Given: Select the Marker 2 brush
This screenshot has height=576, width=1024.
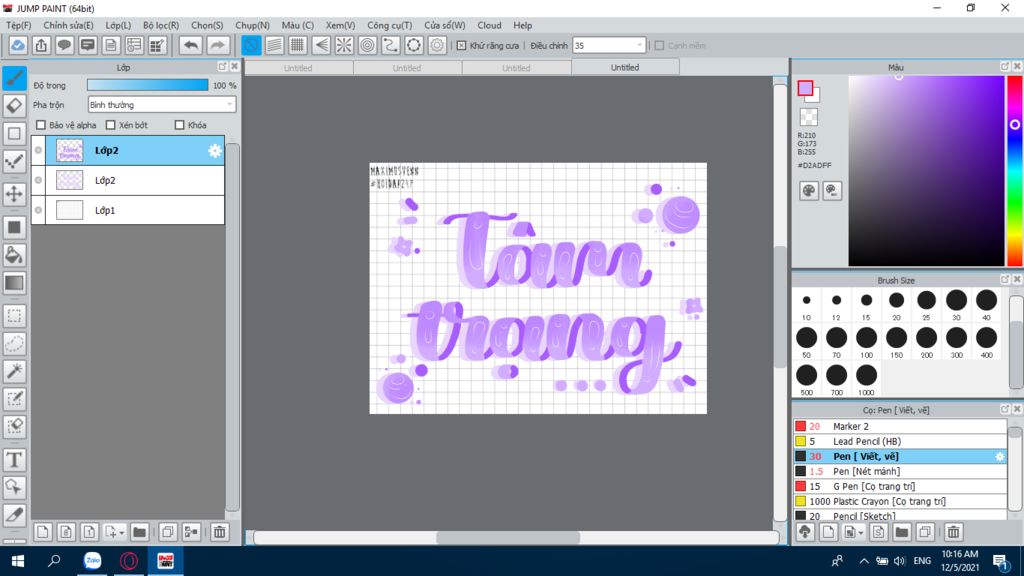Looking at the screenshot, I should [900, 426].
